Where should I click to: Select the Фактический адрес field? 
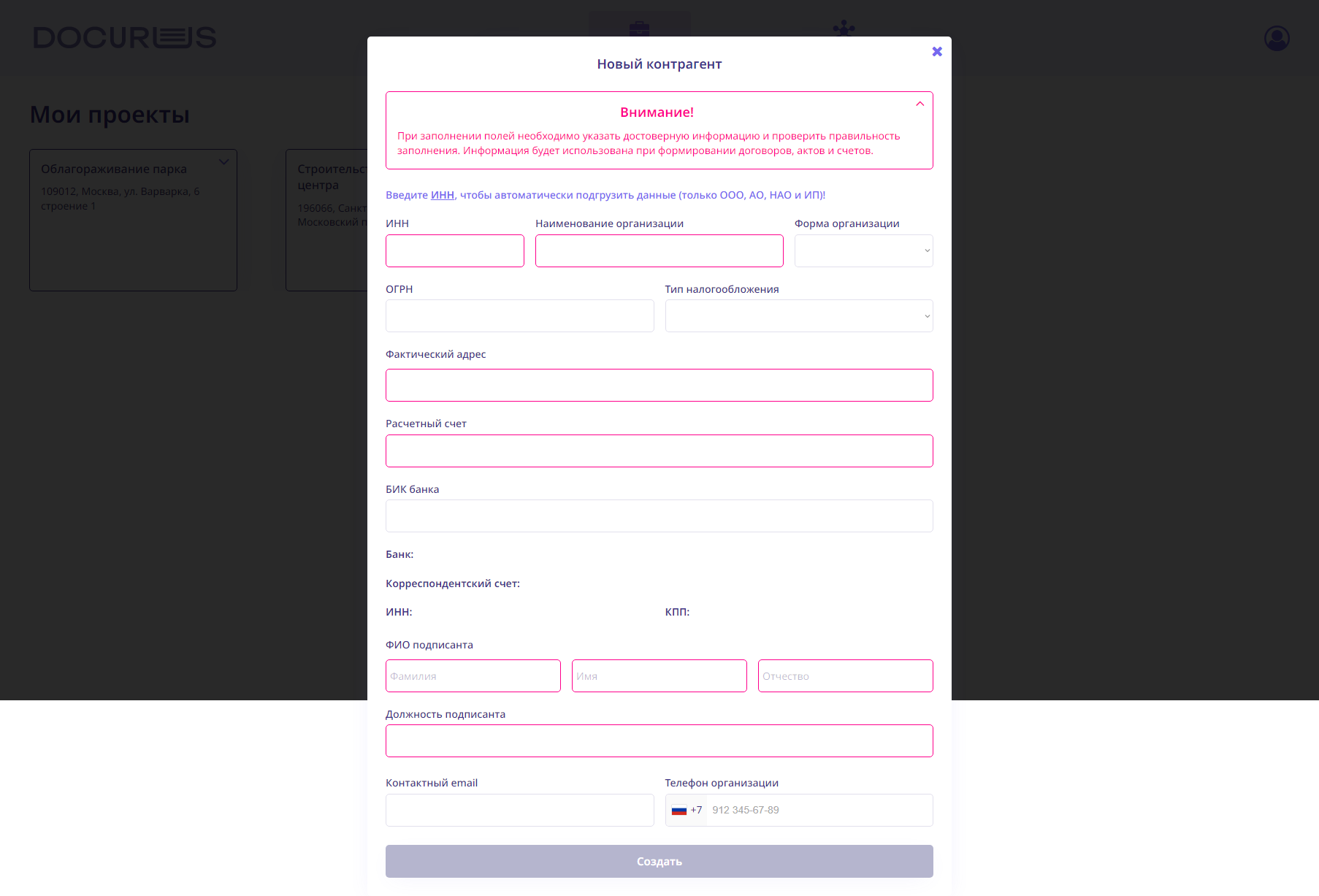[659, 385]
